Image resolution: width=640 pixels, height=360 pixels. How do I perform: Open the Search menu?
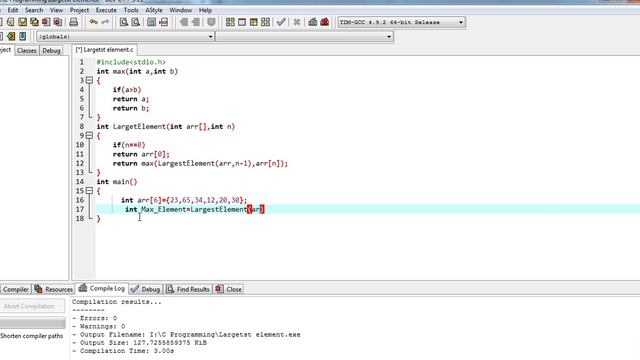tap(34, 10)
